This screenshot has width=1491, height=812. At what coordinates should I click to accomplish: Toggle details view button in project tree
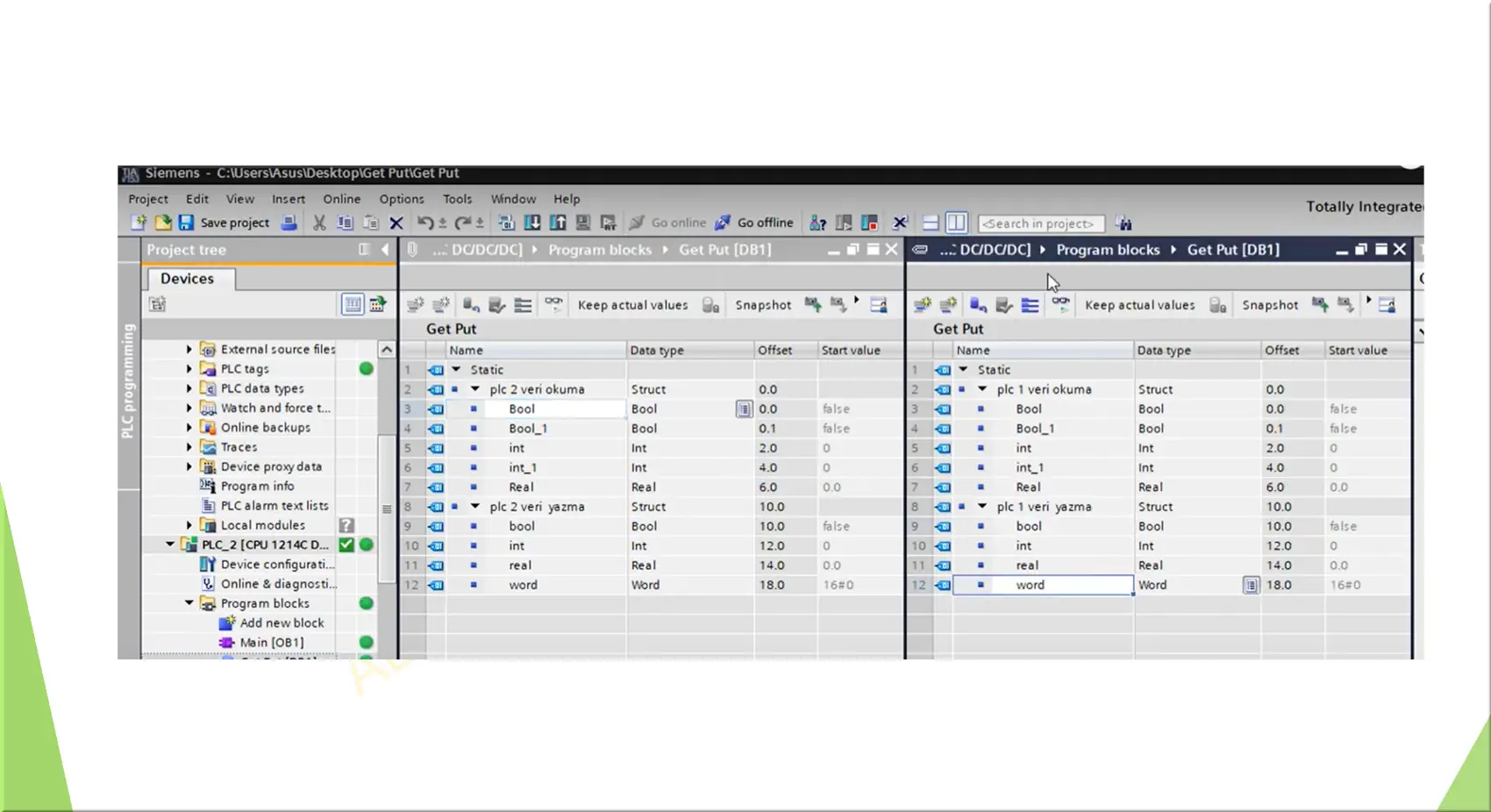353,304
